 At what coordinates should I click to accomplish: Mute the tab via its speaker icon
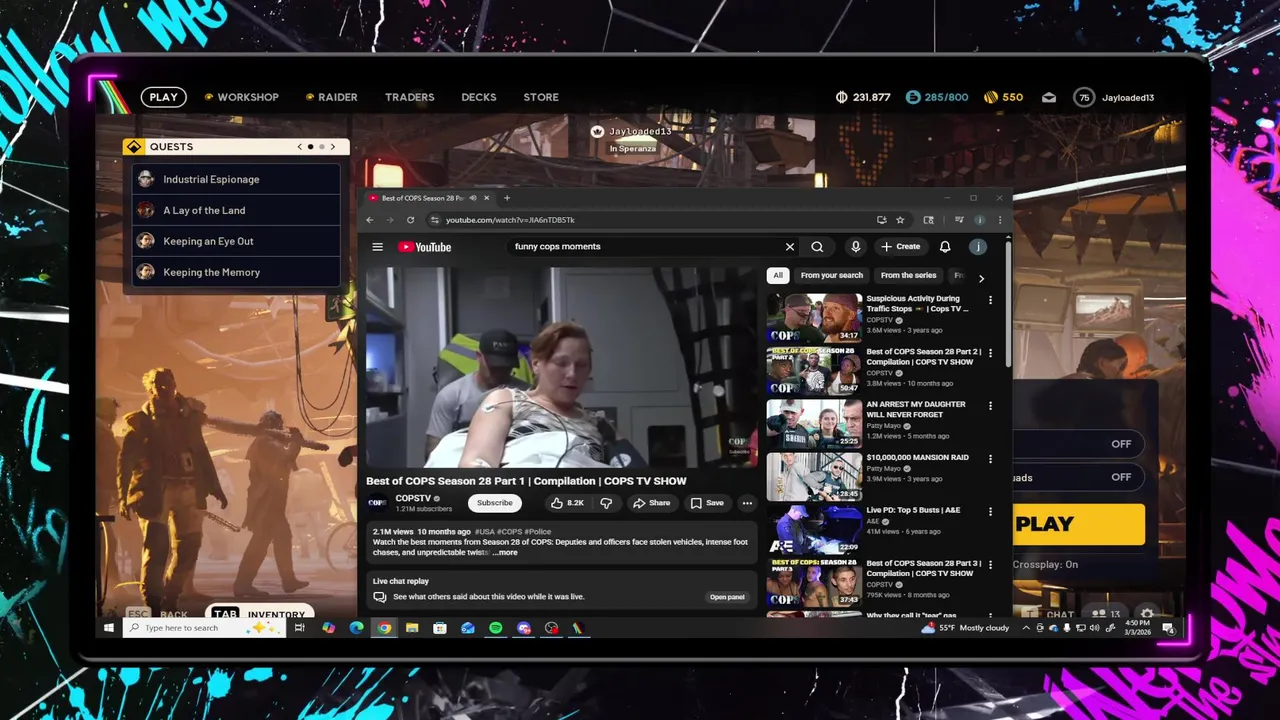click(473, 198)
